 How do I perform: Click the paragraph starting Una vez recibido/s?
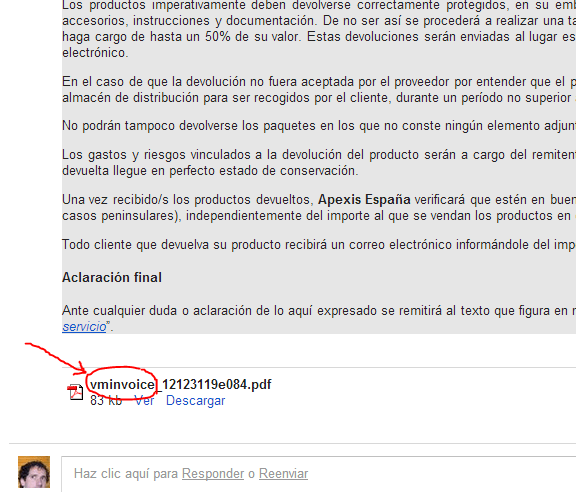click(x=319, y=208)
